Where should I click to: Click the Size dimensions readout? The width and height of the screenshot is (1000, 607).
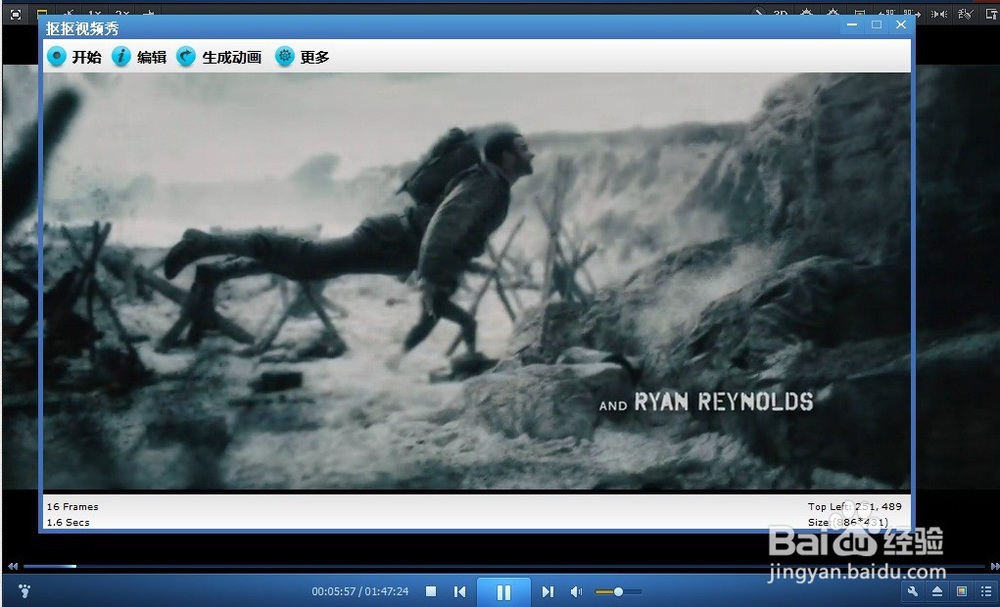coord(848,522)
